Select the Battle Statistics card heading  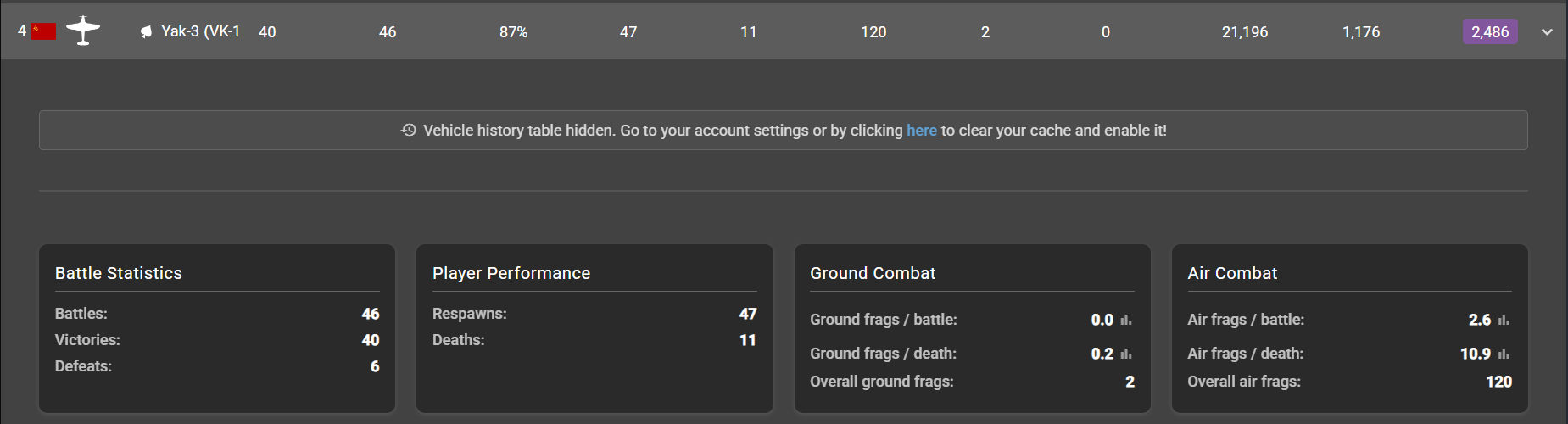coord(119,273)
